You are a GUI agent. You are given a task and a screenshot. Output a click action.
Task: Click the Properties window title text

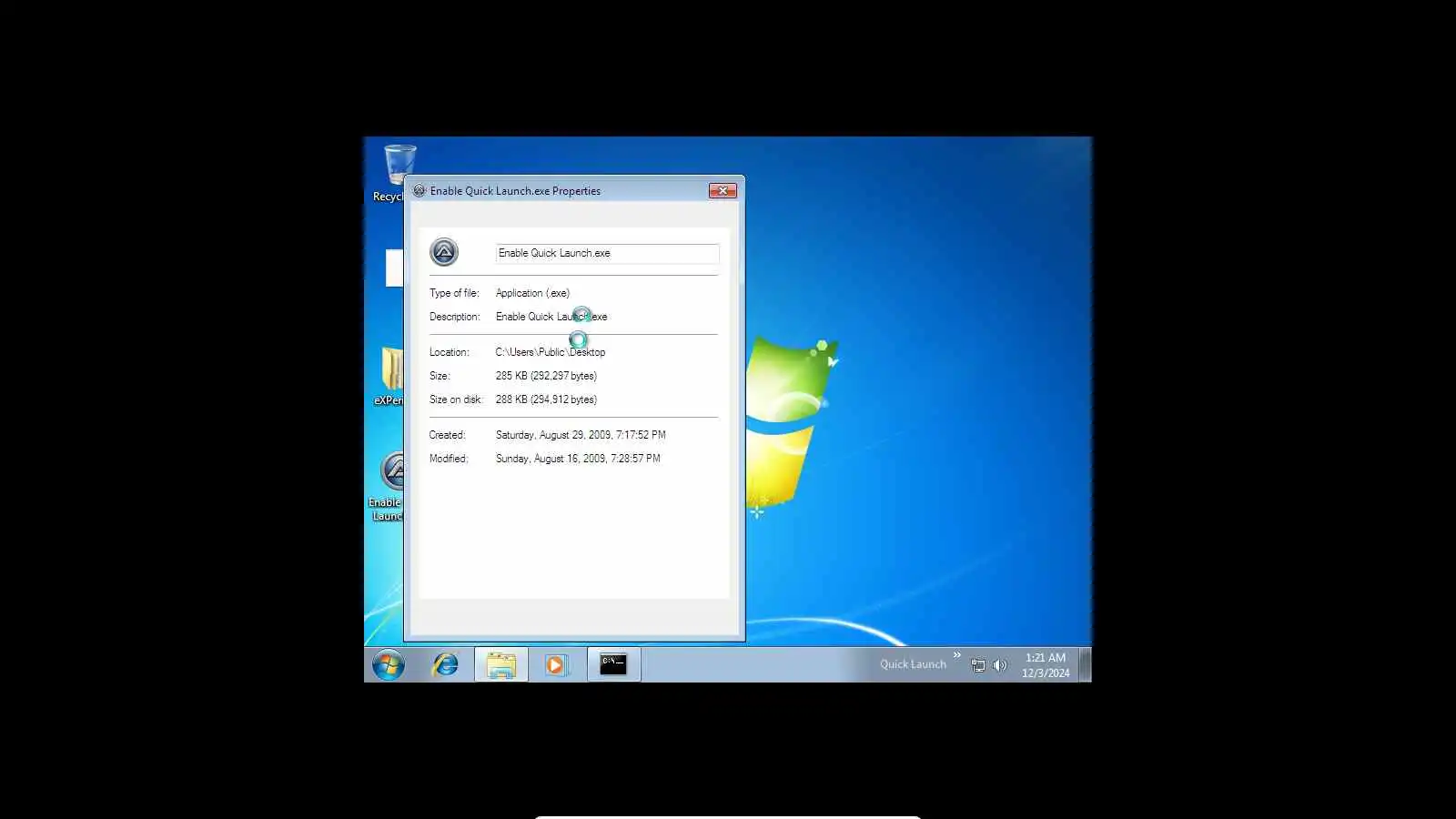(515, 191)
